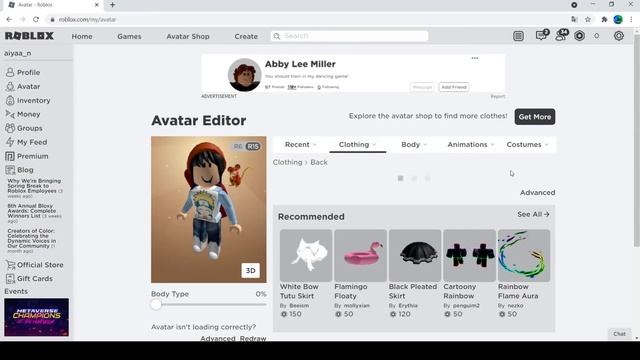Open White Bow Tutu Skirt item
The height and width of the screenshot is (360, 640).
point(306,274)
